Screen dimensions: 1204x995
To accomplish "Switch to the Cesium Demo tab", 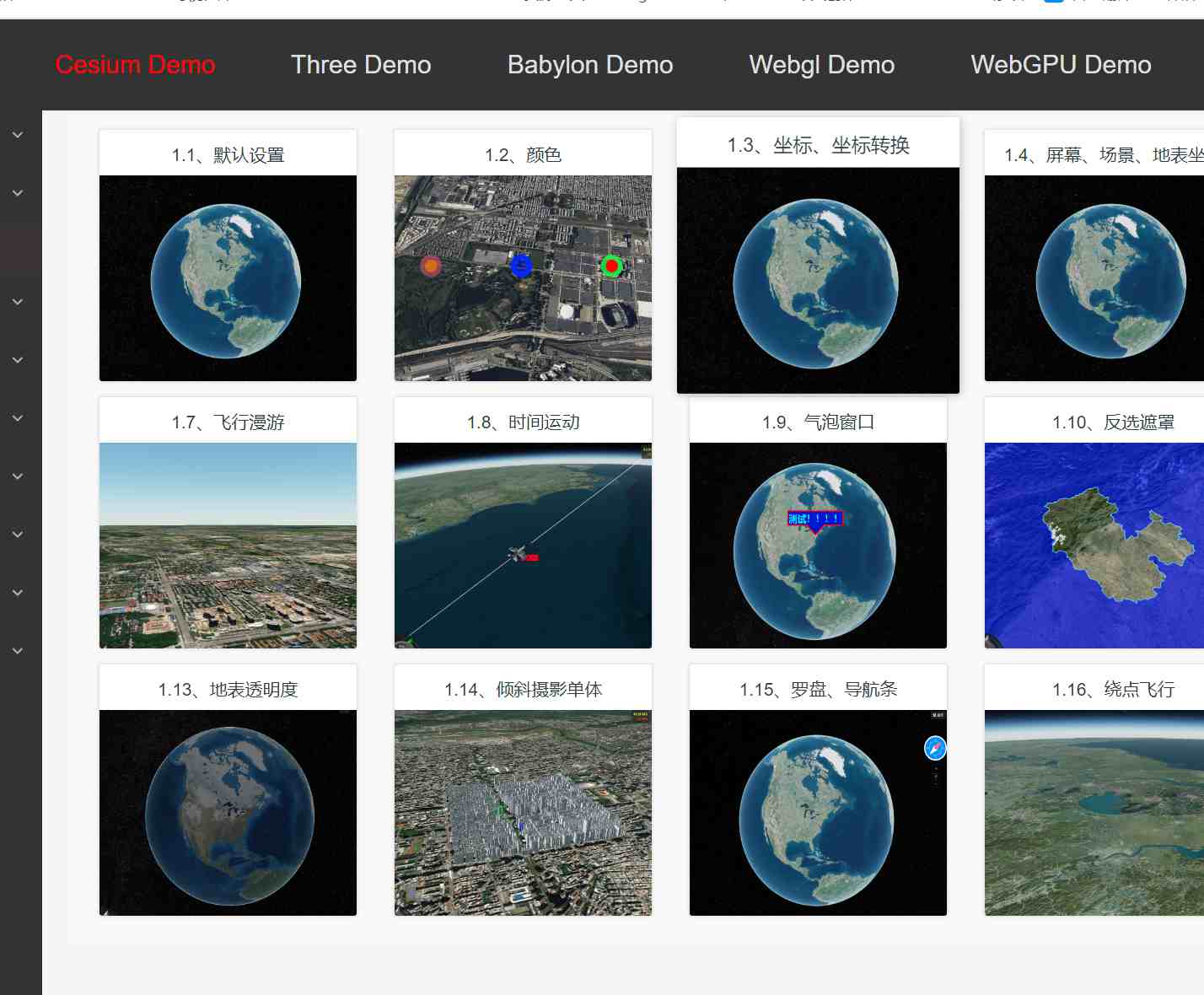I will (135, 65).
